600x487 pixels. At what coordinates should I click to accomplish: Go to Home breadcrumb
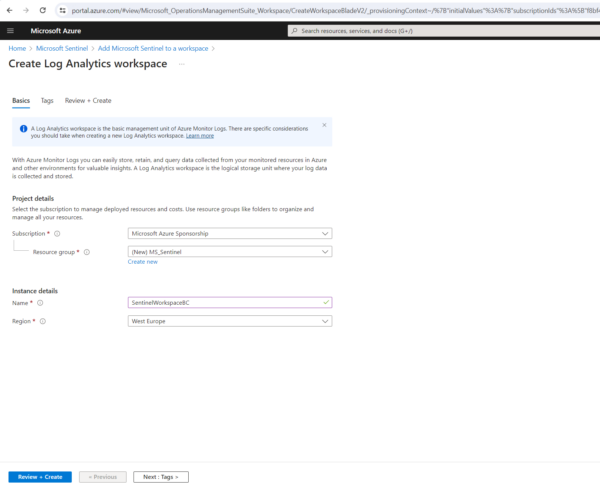coord(17,48)
